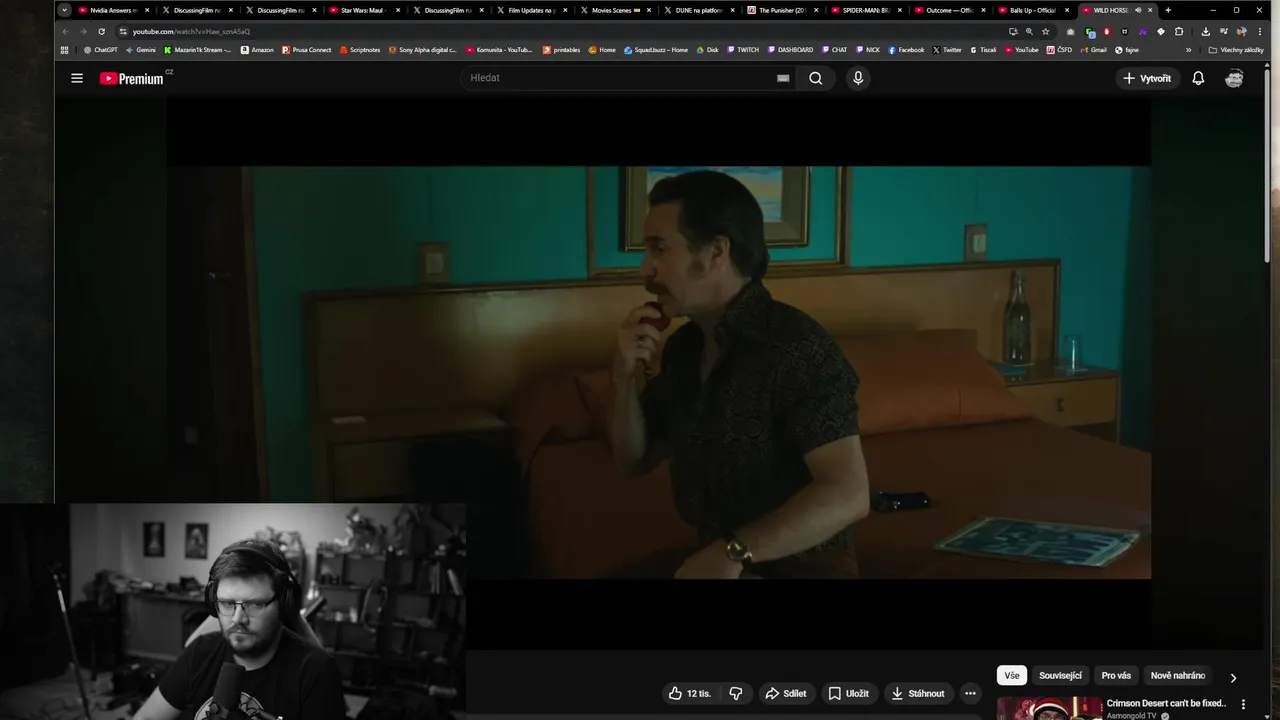The image size is (1280, 720).
Task: Click the search magnifier button
Action: click(x=816, y=78)
